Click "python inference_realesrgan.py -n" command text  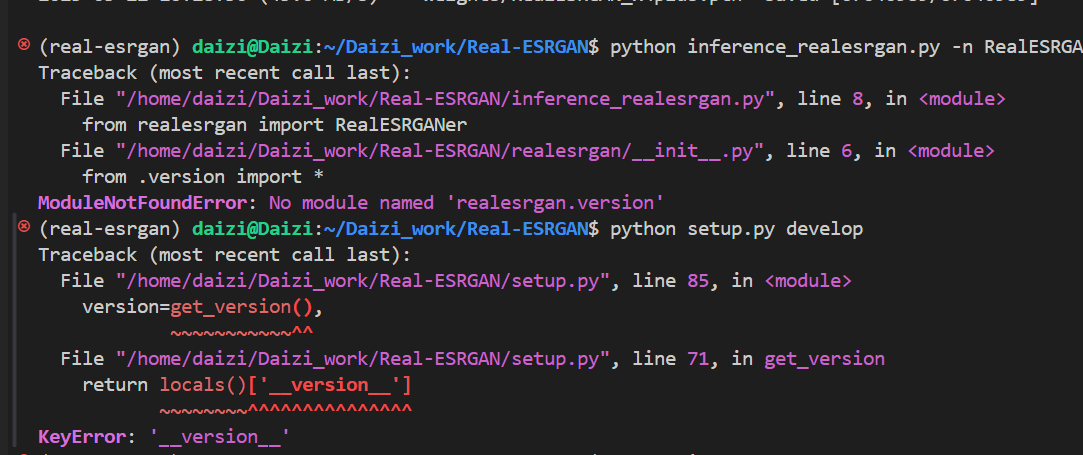[792, 47]
